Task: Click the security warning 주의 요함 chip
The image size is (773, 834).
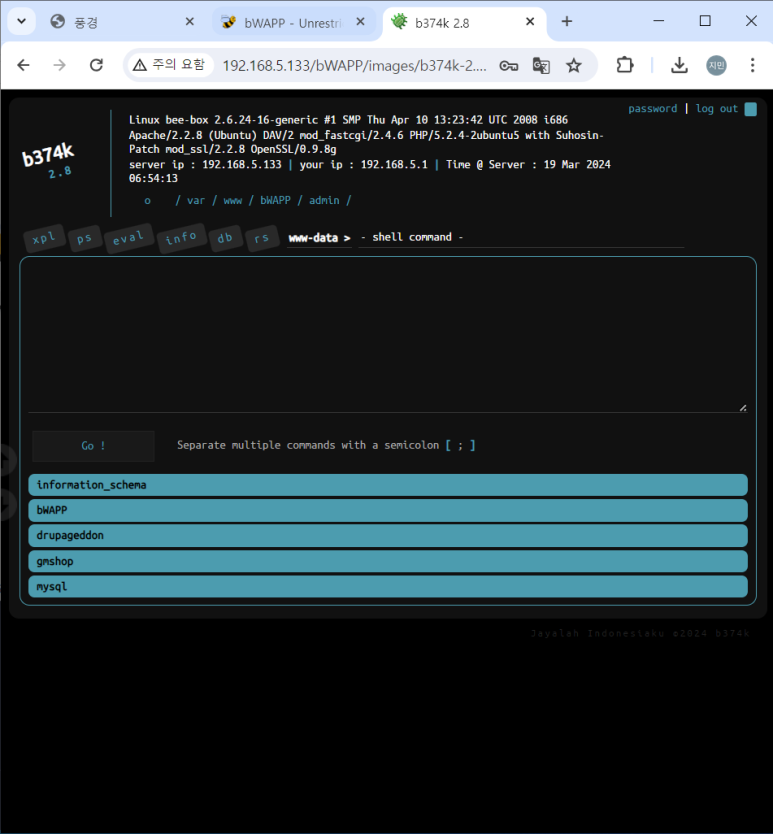Action: (x=170, y=65)
